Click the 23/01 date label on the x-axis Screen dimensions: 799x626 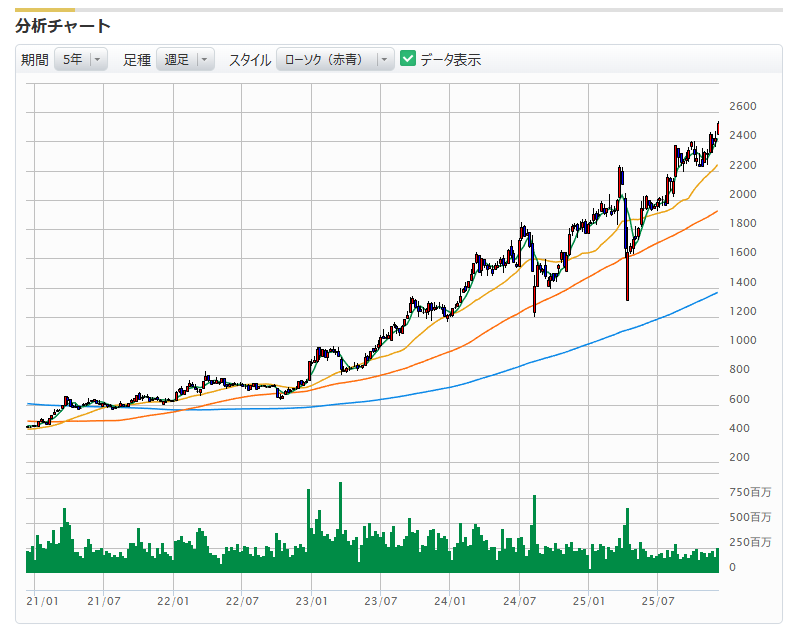[x=312, y=601]
